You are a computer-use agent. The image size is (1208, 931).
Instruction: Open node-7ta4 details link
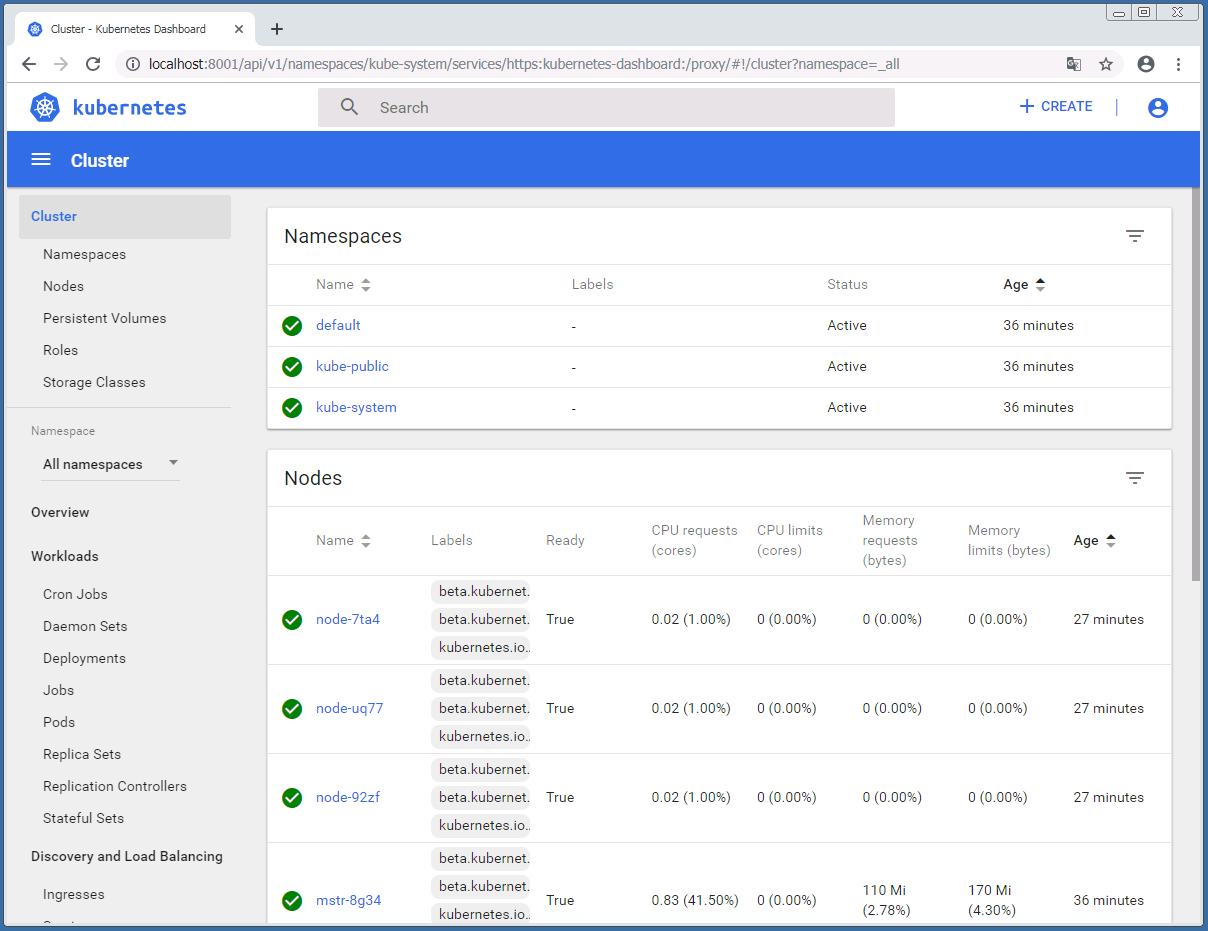[x=348, y=620]
